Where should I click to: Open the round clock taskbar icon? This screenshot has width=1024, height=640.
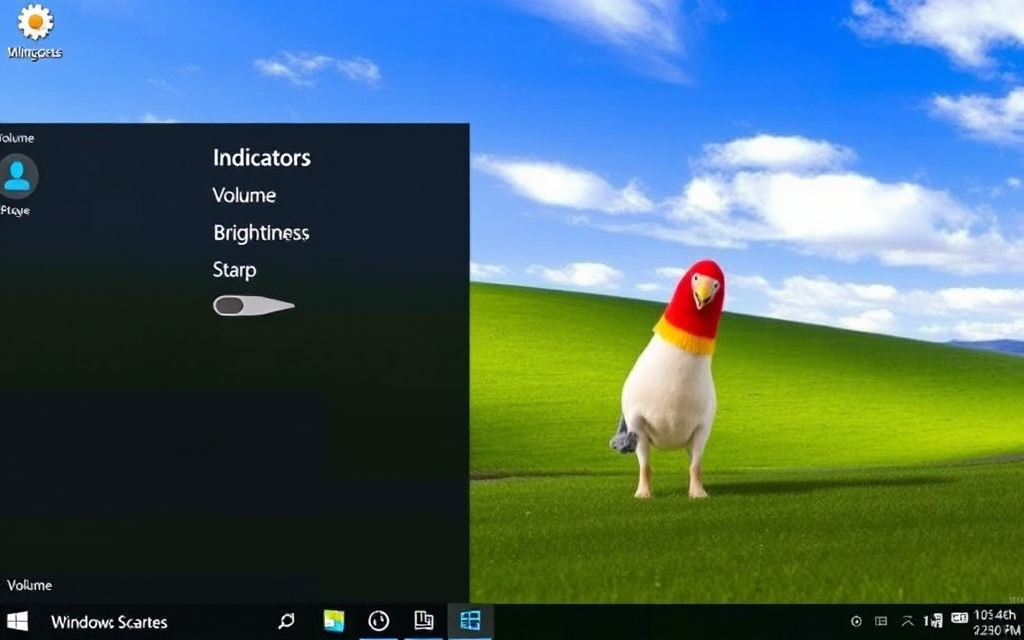click(379, 621)
